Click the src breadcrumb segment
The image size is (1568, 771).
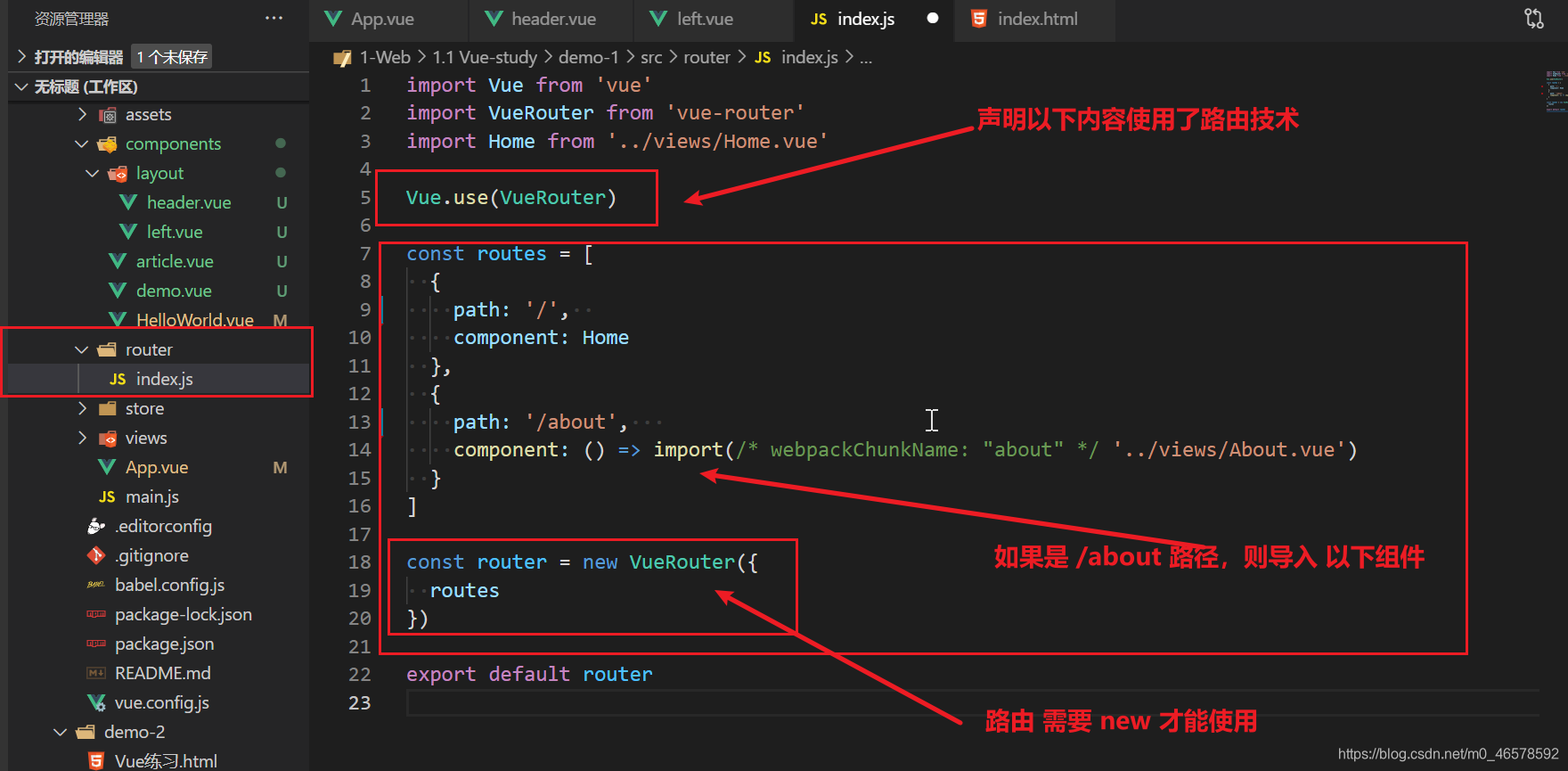click(x=651, y=57)
